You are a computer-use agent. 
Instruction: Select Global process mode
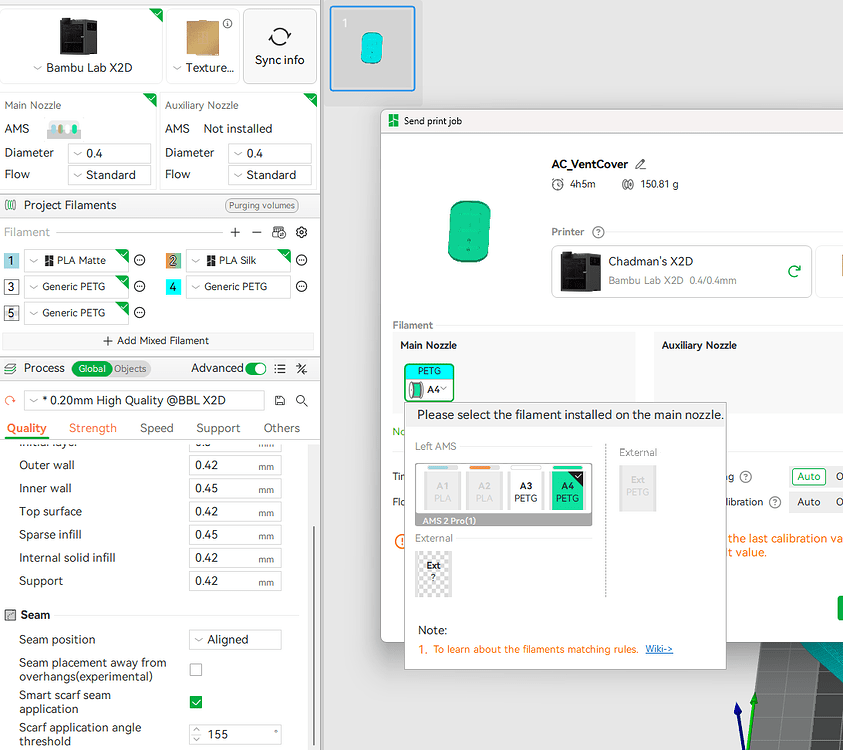point(92,369)
